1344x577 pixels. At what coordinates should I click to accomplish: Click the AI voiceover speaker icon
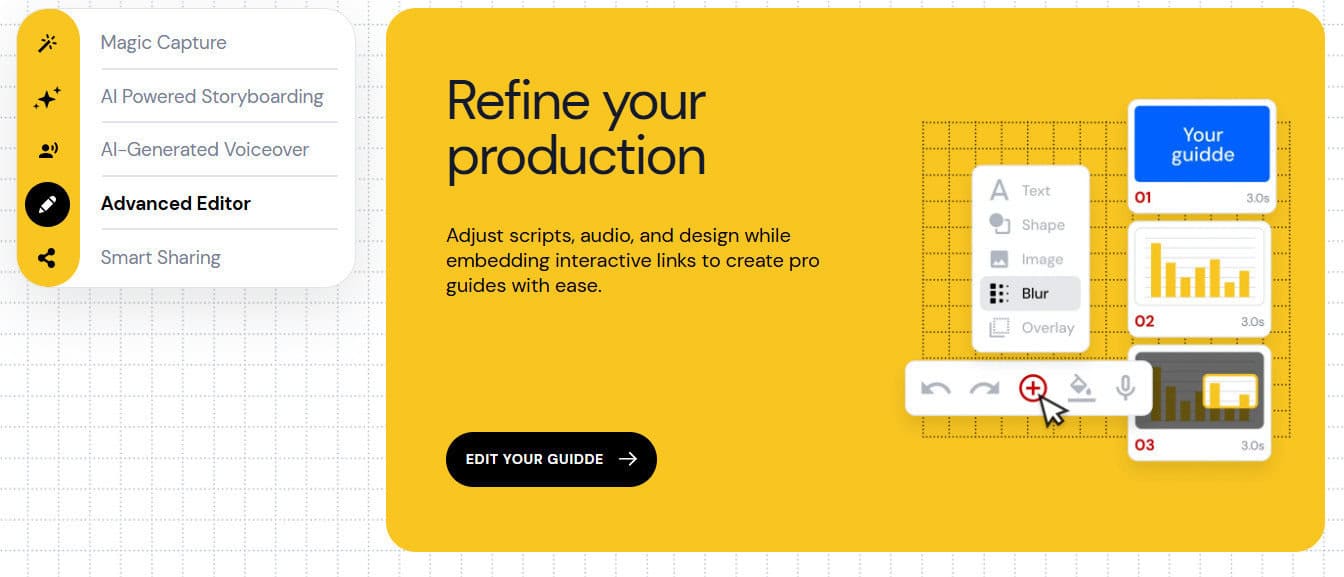[47, 150]
